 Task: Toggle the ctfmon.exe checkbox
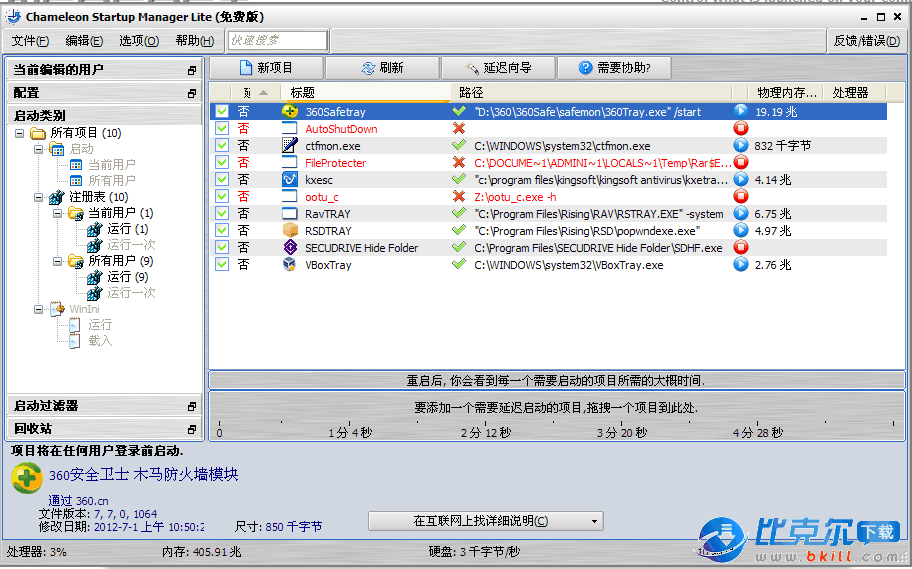tap(222, 145)
